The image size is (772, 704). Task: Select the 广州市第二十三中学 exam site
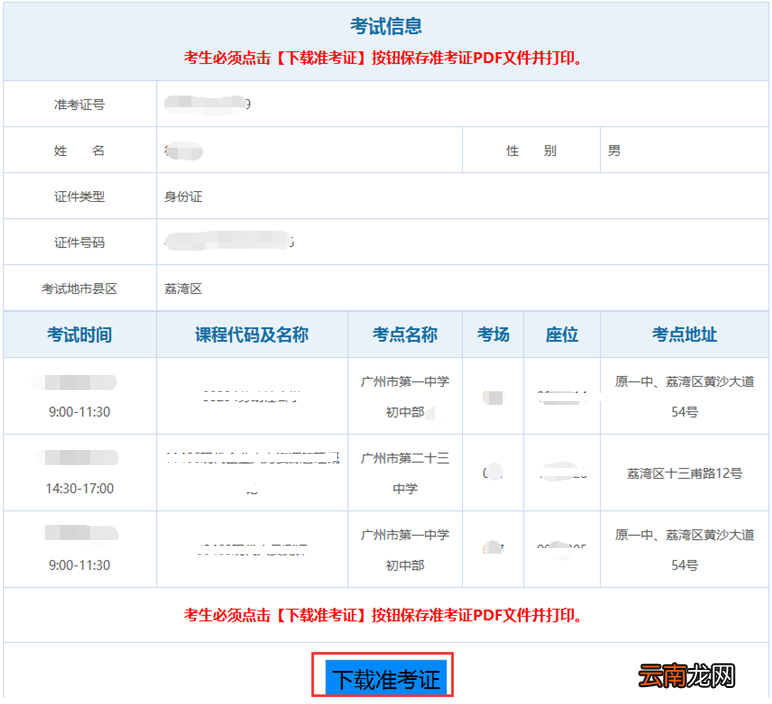point(405,473)
